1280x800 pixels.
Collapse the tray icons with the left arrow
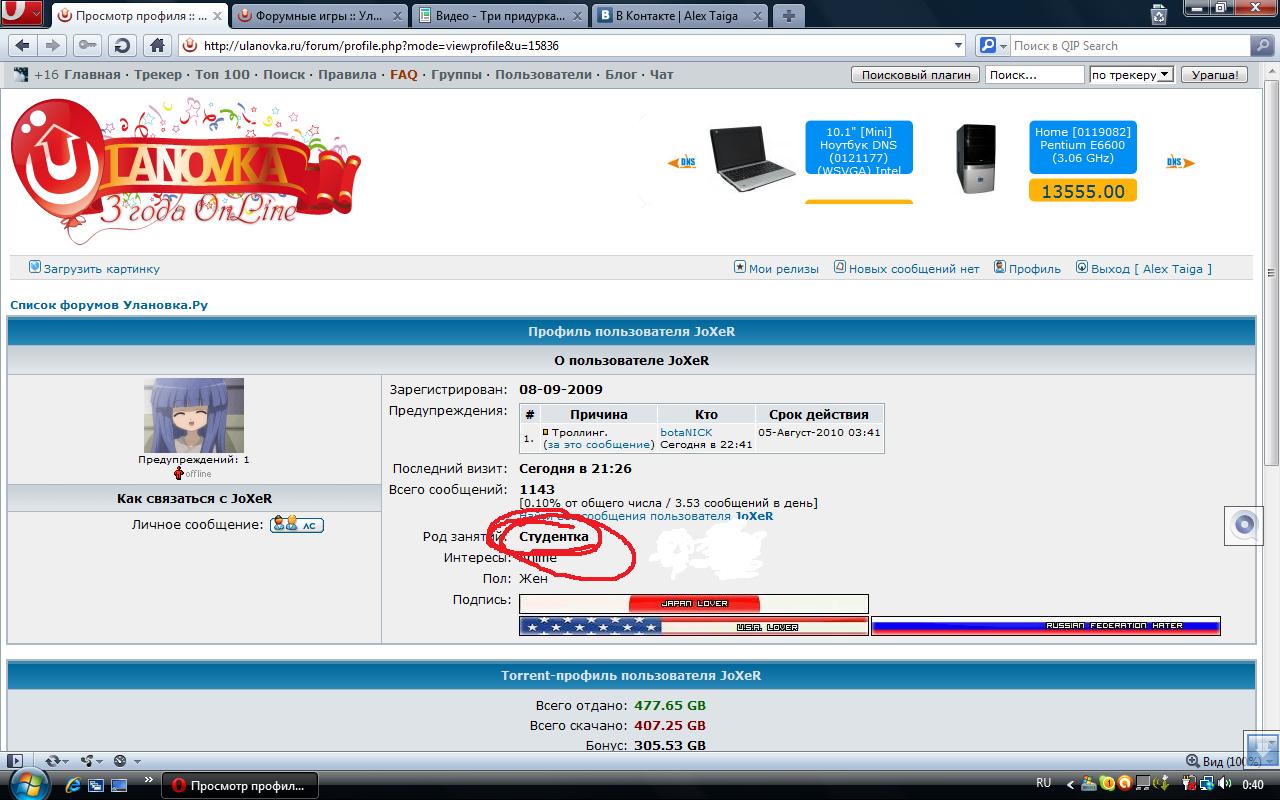1070,786
